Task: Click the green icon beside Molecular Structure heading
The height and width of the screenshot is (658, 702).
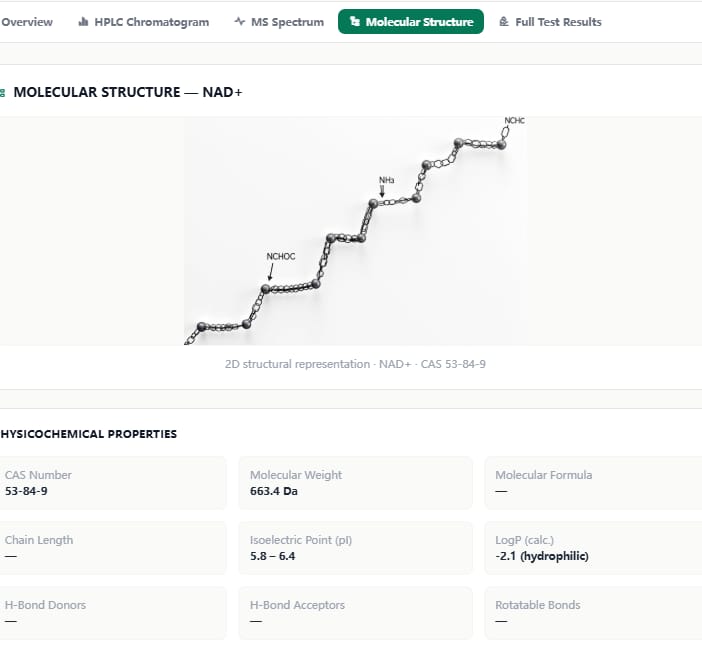Action: tap(3, 93)
